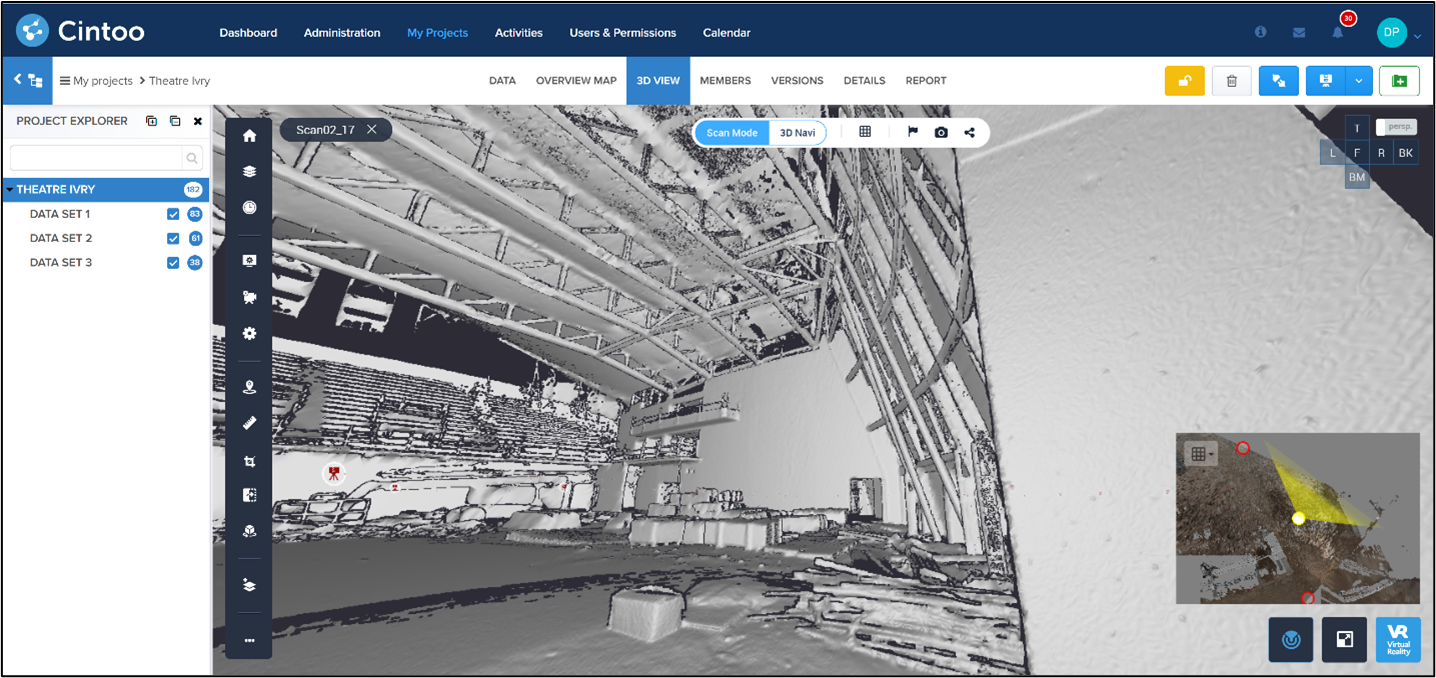The width and height of the screenshot is (1436, 678).
Task: Open the blue save button's dropdown arrow
Action: tap(1357, 80)
